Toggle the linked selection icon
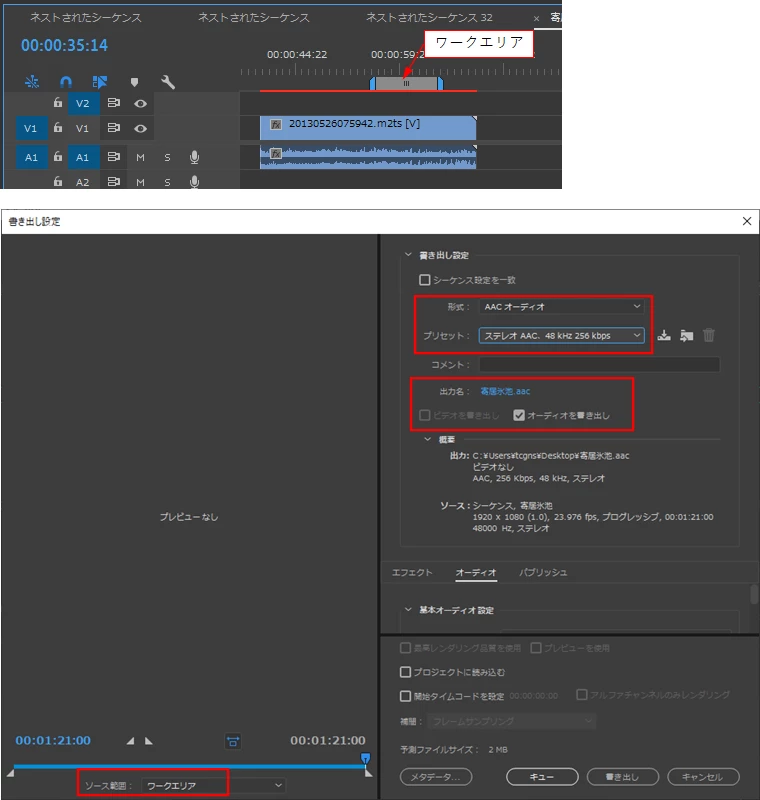 click(x=99, y=82)
